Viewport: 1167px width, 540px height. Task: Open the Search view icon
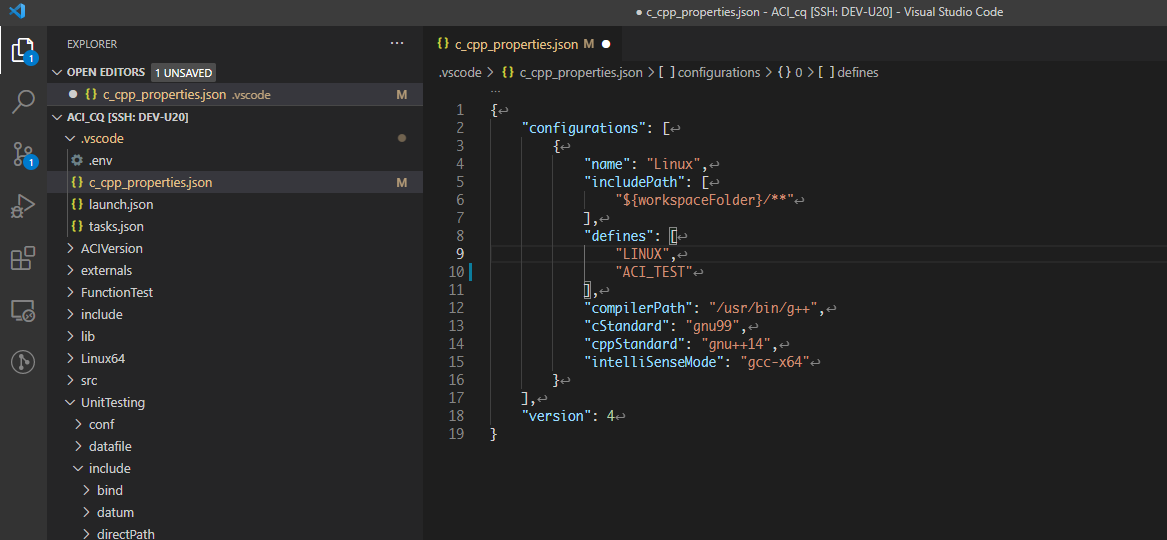coord(23,102)
